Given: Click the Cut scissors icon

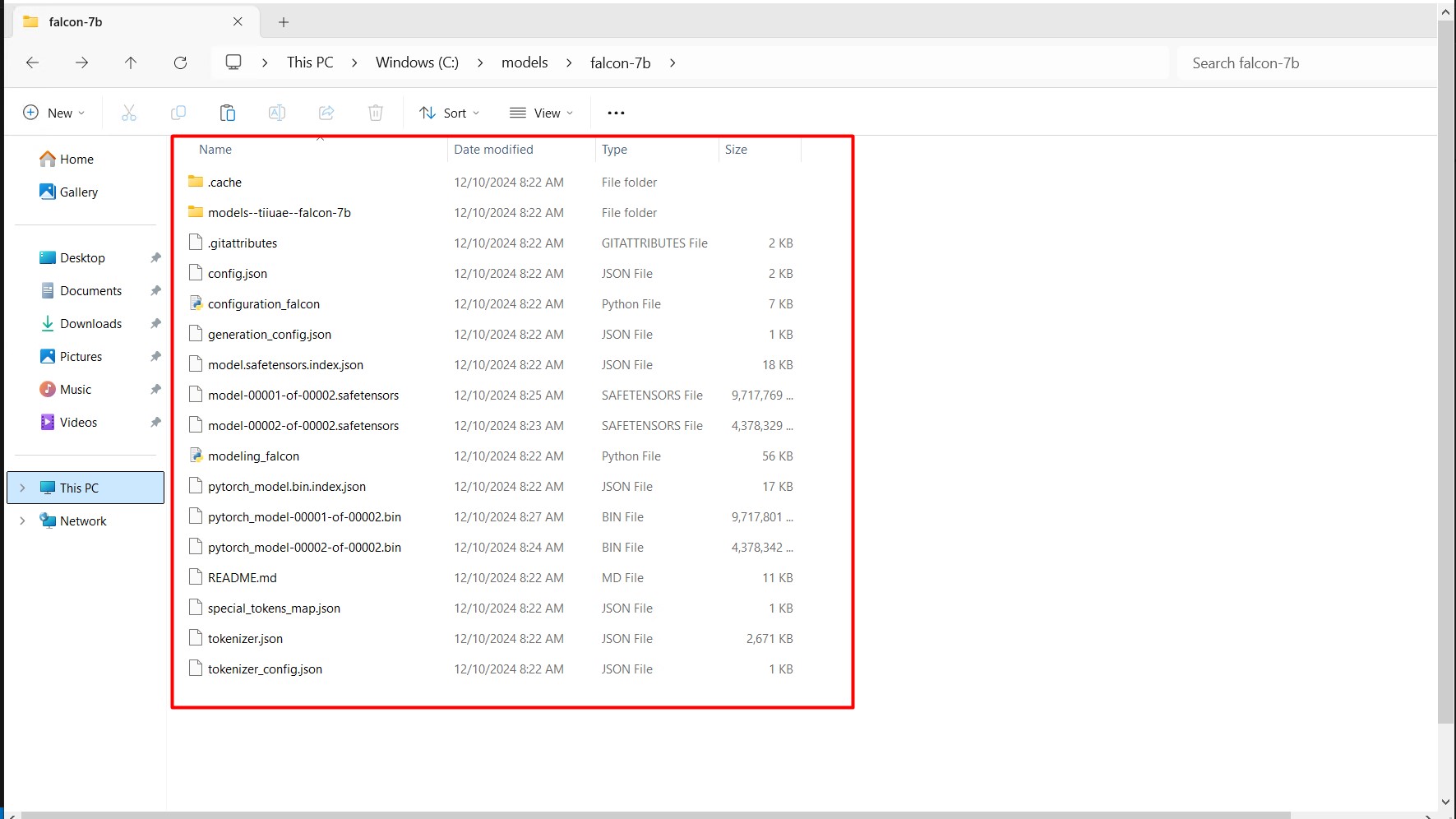Looking at the screenshot, I should coord(129,113).
